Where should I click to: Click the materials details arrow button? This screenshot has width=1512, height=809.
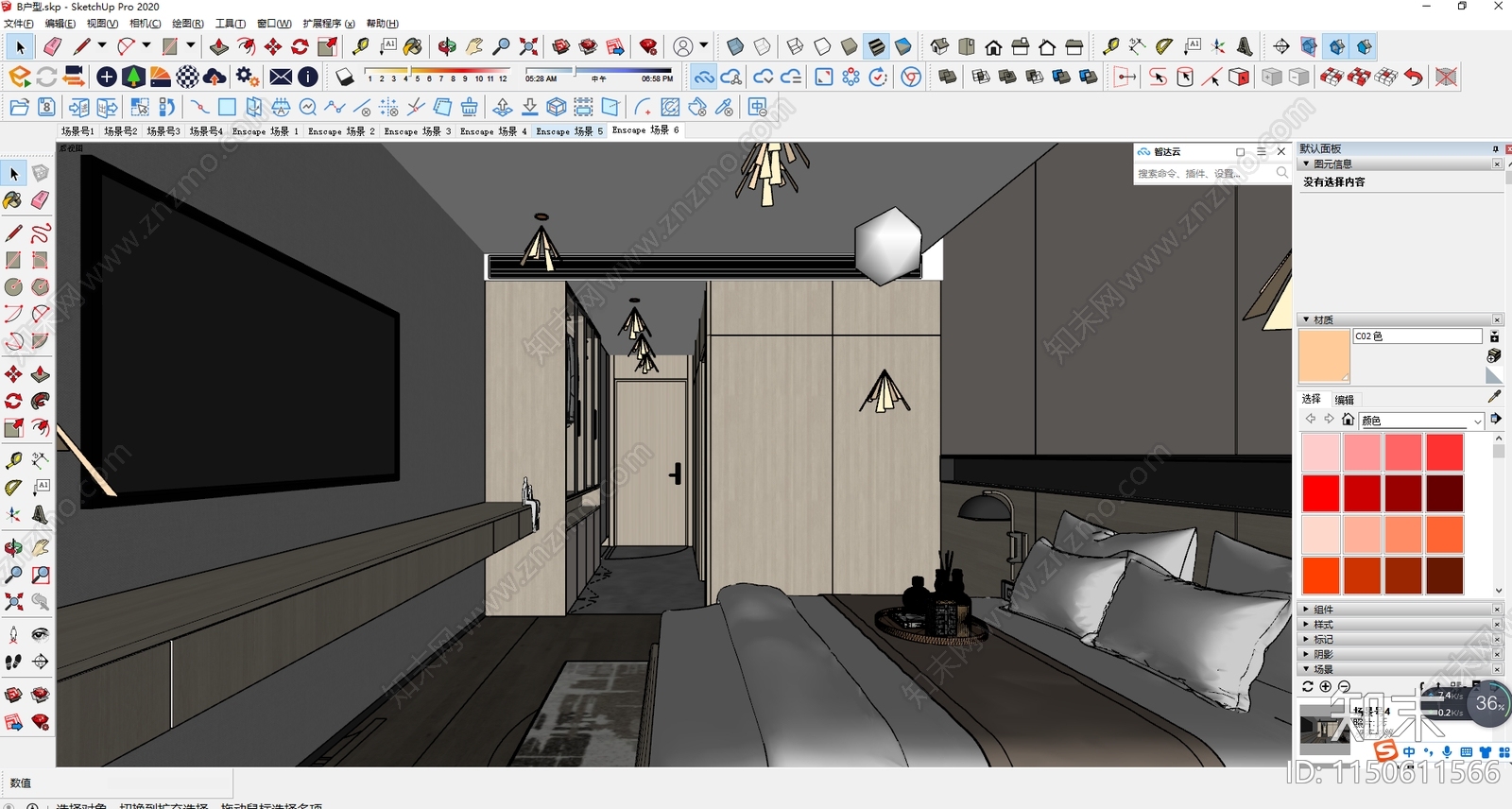(x=1496, y=419)
